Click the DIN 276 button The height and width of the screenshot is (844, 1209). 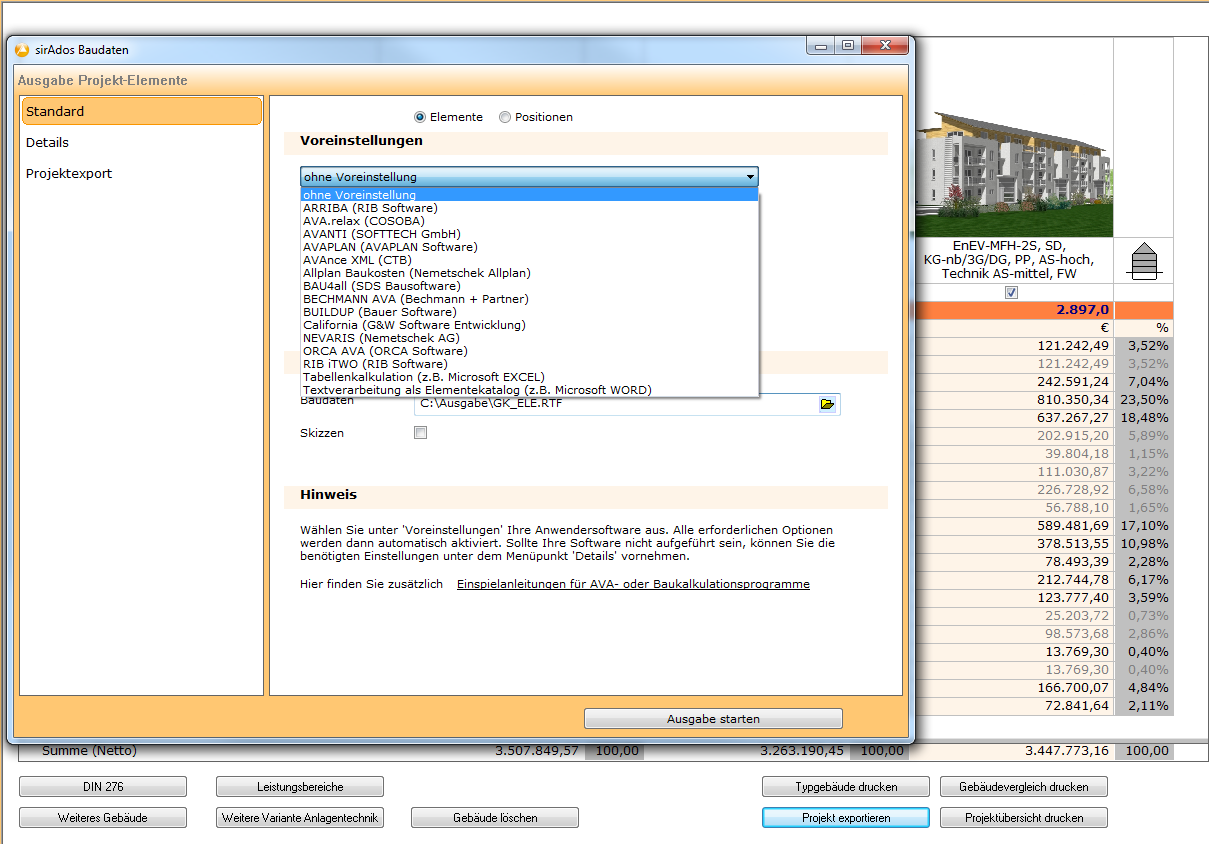click(103, 787)
